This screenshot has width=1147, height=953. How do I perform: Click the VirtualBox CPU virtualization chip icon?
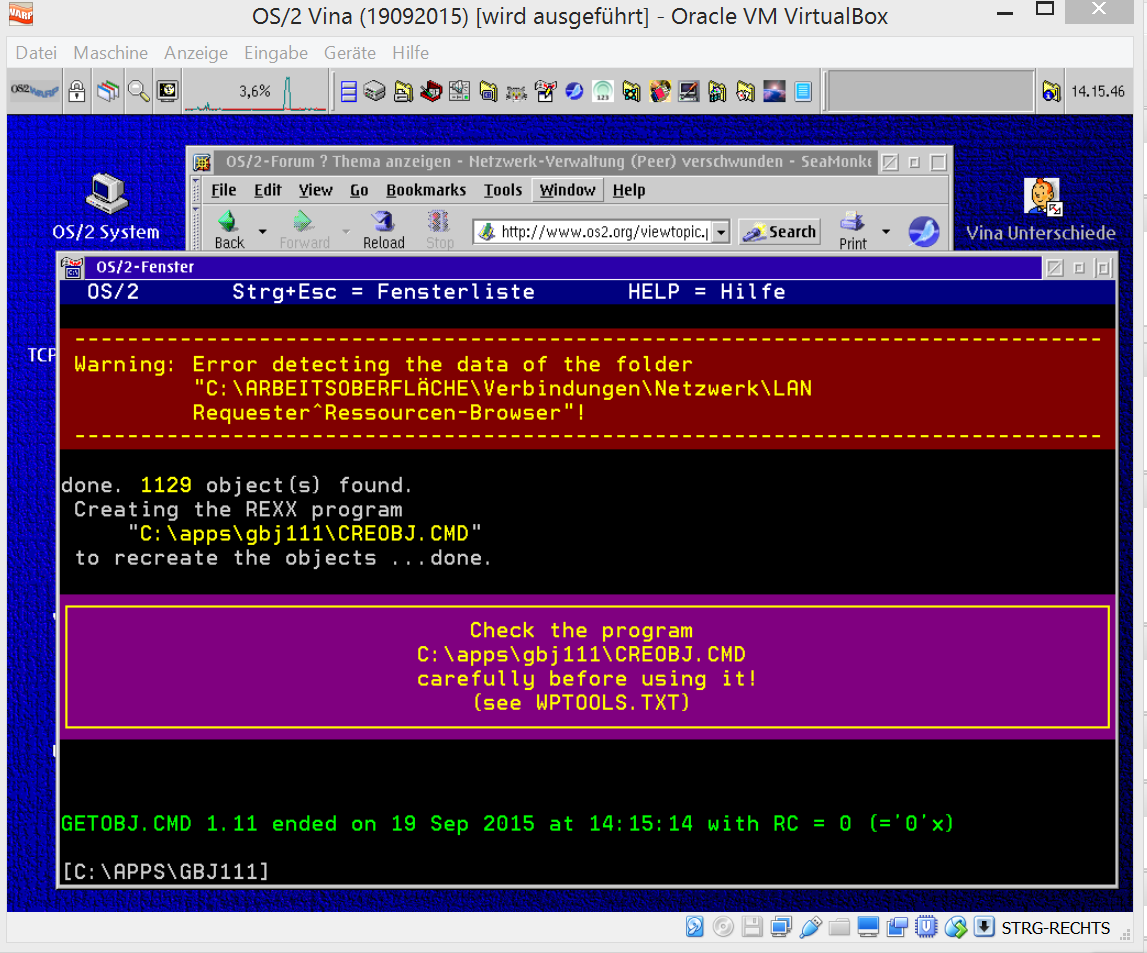coord(926,927)
